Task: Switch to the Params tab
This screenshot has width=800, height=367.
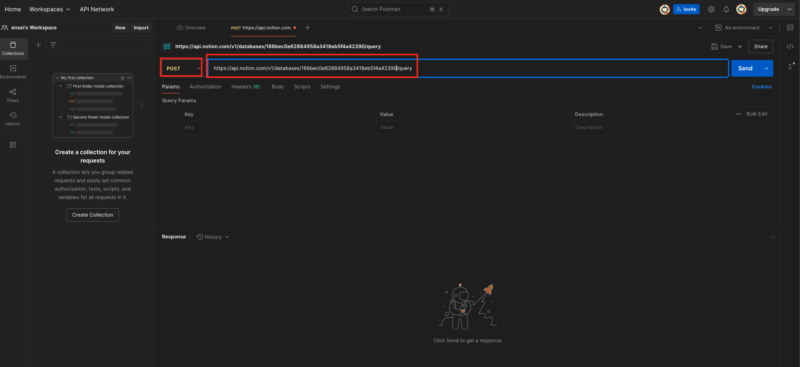Action: (170, 87)
